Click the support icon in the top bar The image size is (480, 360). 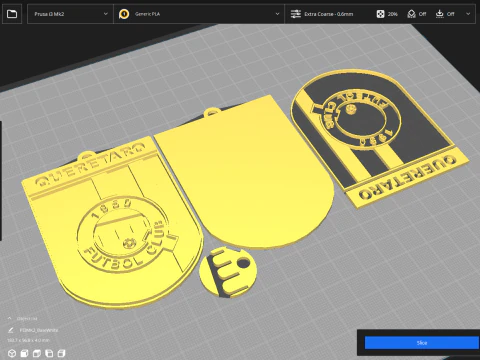(411, 14)
